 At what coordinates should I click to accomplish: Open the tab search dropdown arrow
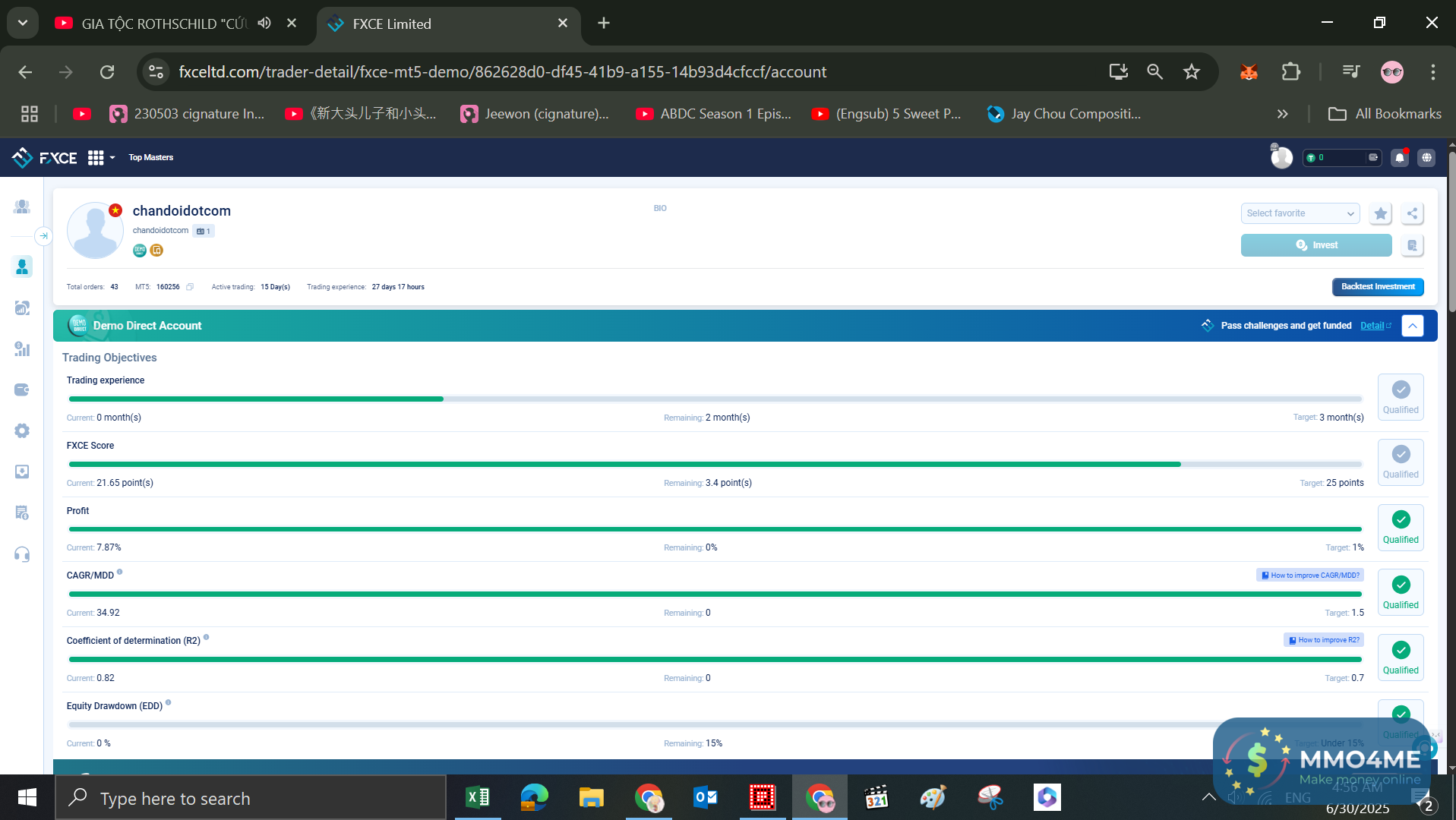pos(23,23)
